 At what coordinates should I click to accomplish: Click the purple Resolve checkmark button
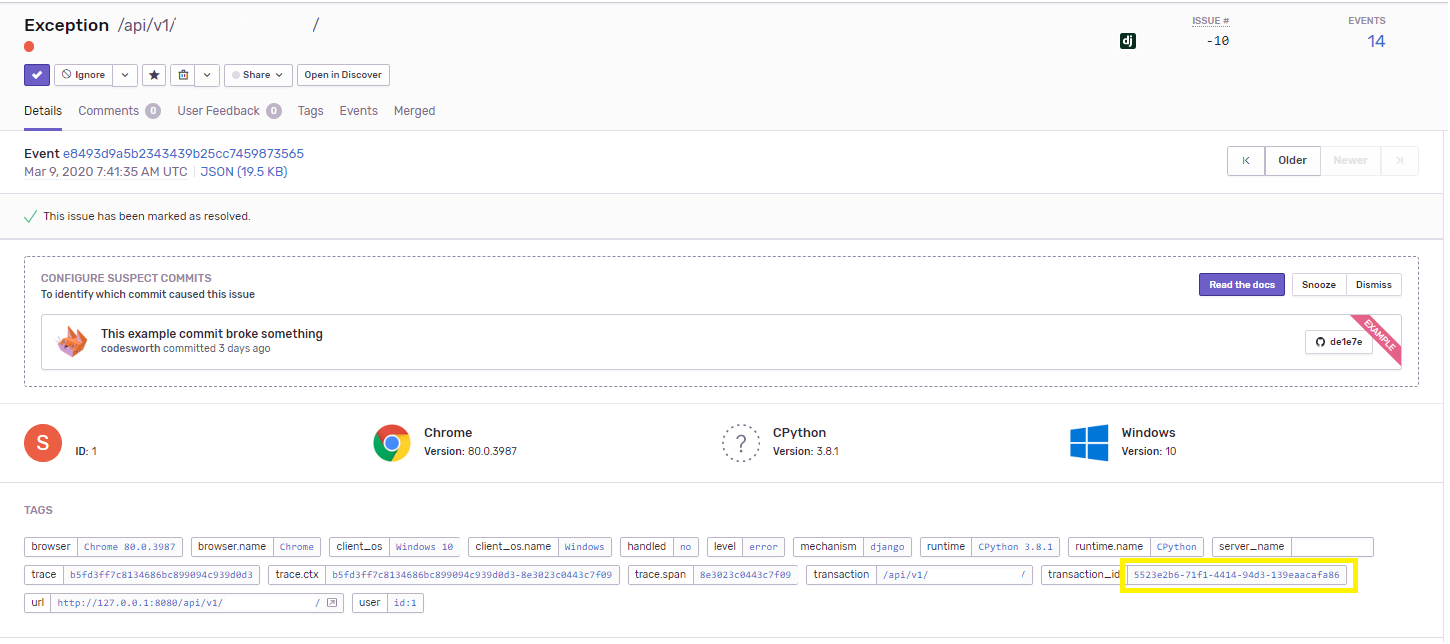click(x=37, y=75)
